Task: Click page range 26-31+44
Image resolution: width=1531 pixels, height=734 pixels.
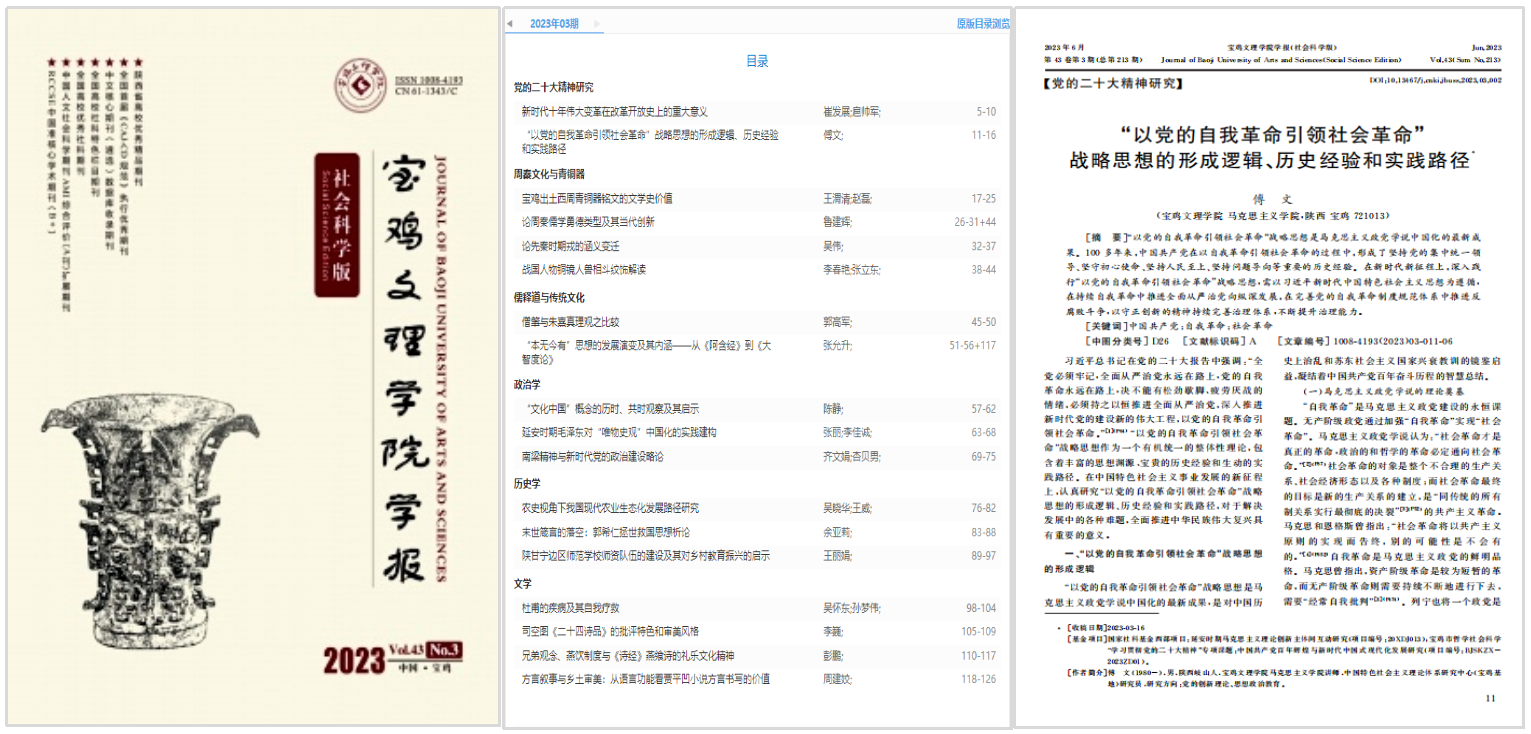Action: 975,222
